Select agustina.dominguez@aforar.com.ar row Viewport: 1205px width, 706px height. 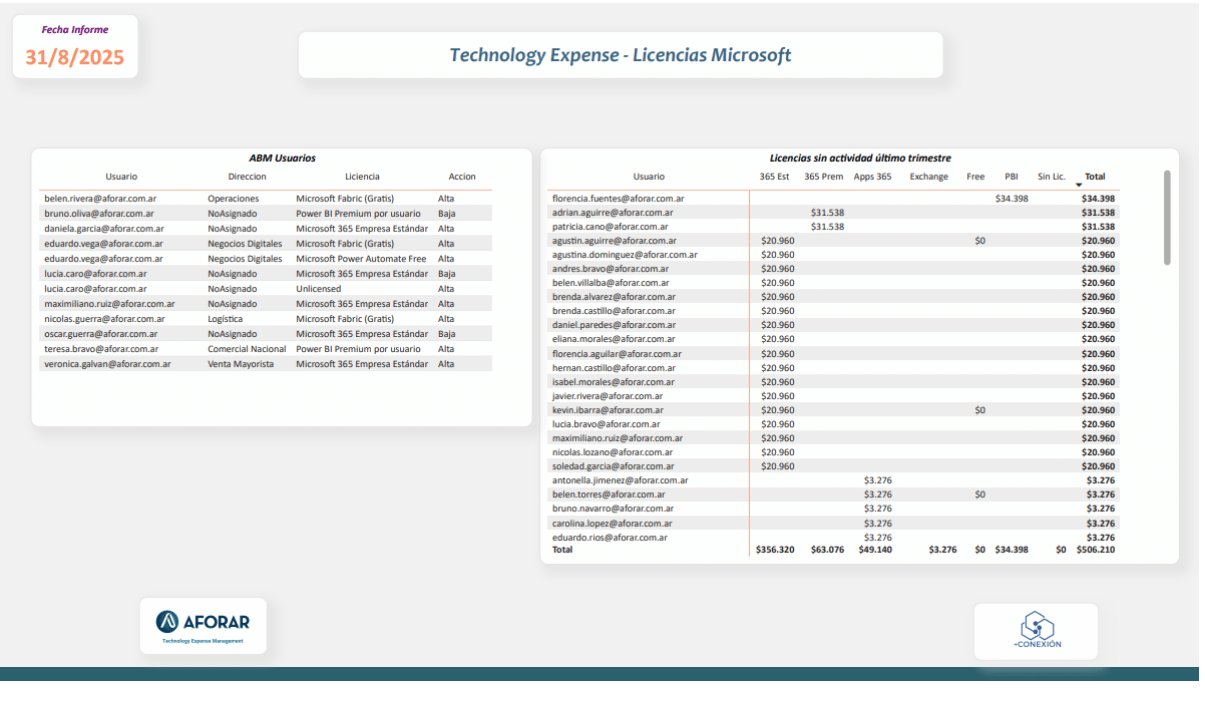coord(834,254)
